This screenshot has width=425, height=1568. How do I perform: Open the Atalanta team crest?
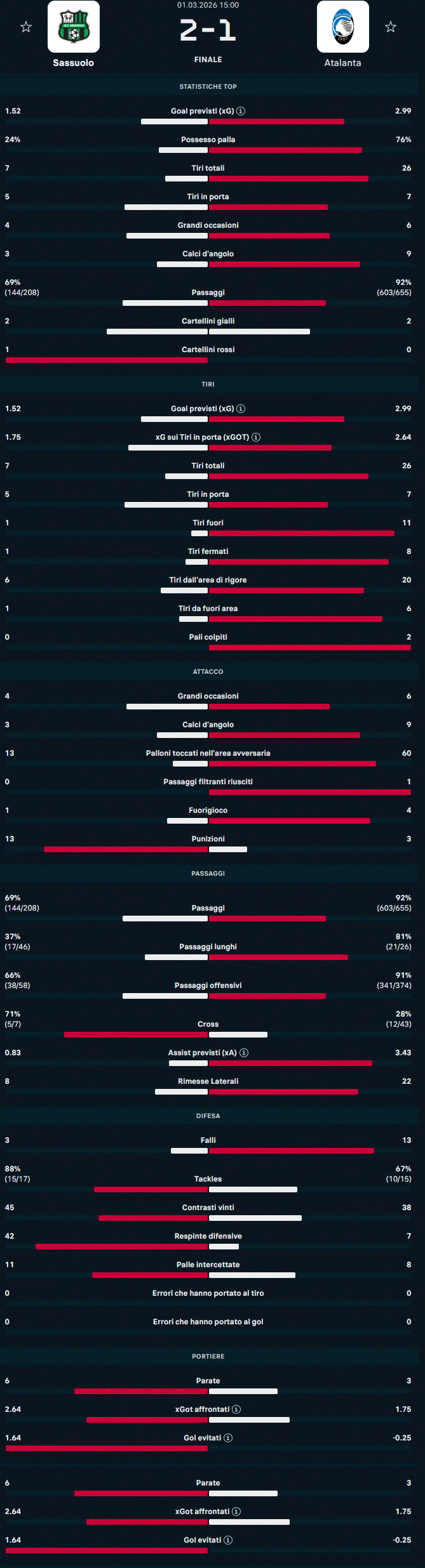343,27
